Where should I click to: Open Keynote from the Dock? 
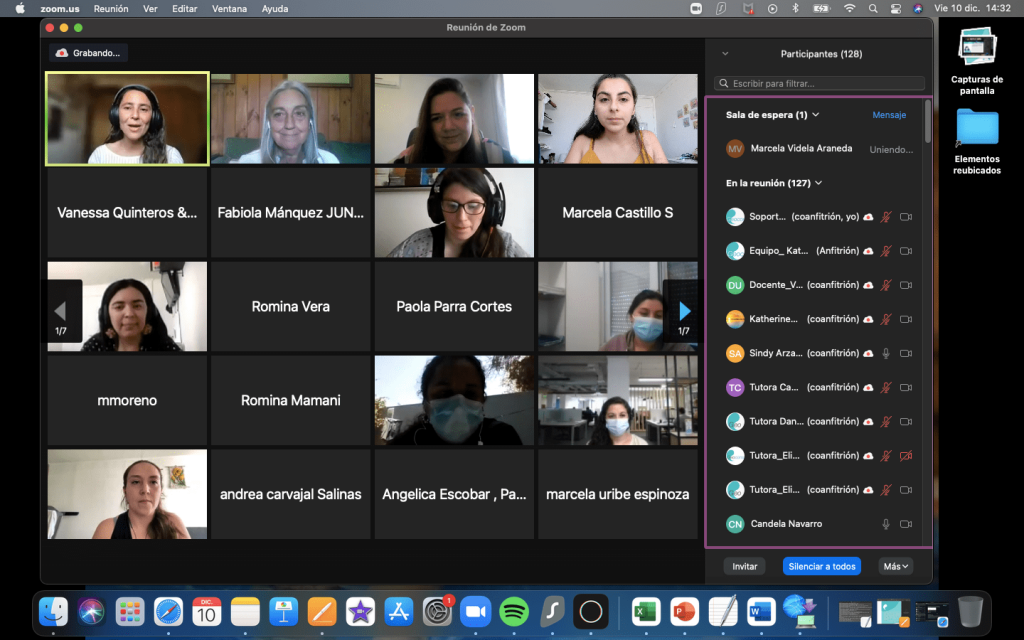coord(283,612)
